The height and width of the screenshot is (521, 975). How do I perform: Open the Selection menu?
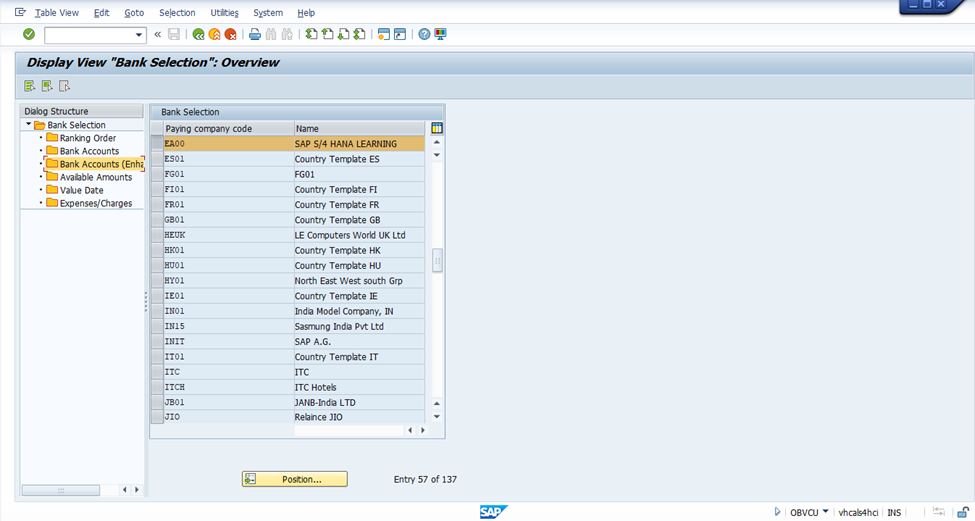177,12
